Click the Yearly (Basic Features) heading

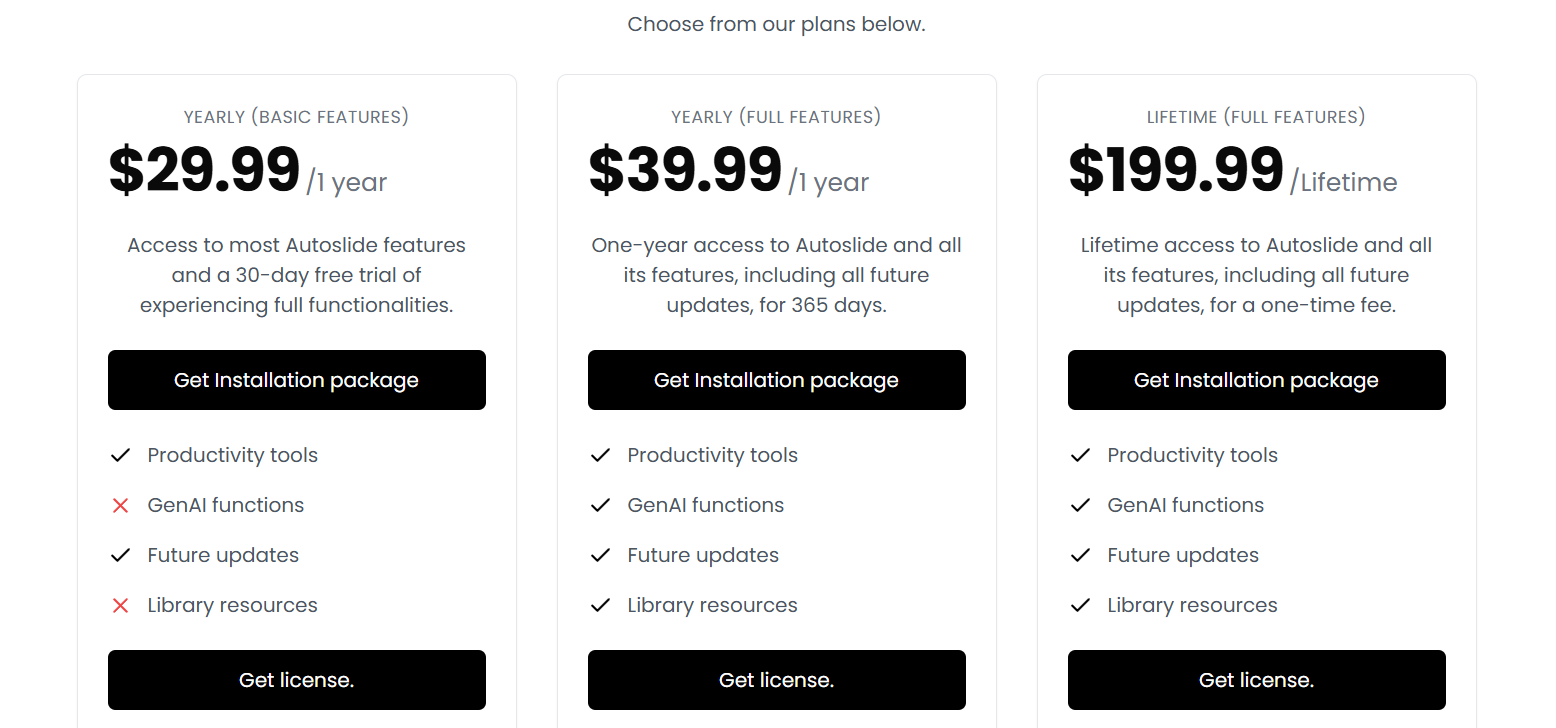point(297,117)
